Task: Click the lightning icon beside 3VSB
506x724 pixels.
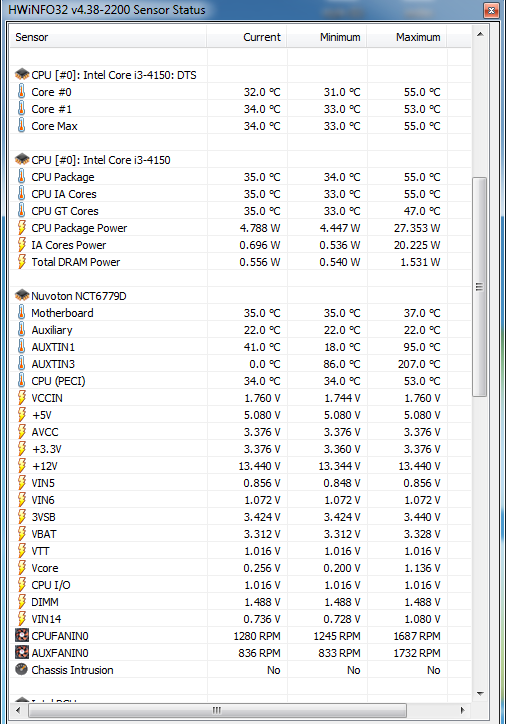Action: [x=22, y=517]
